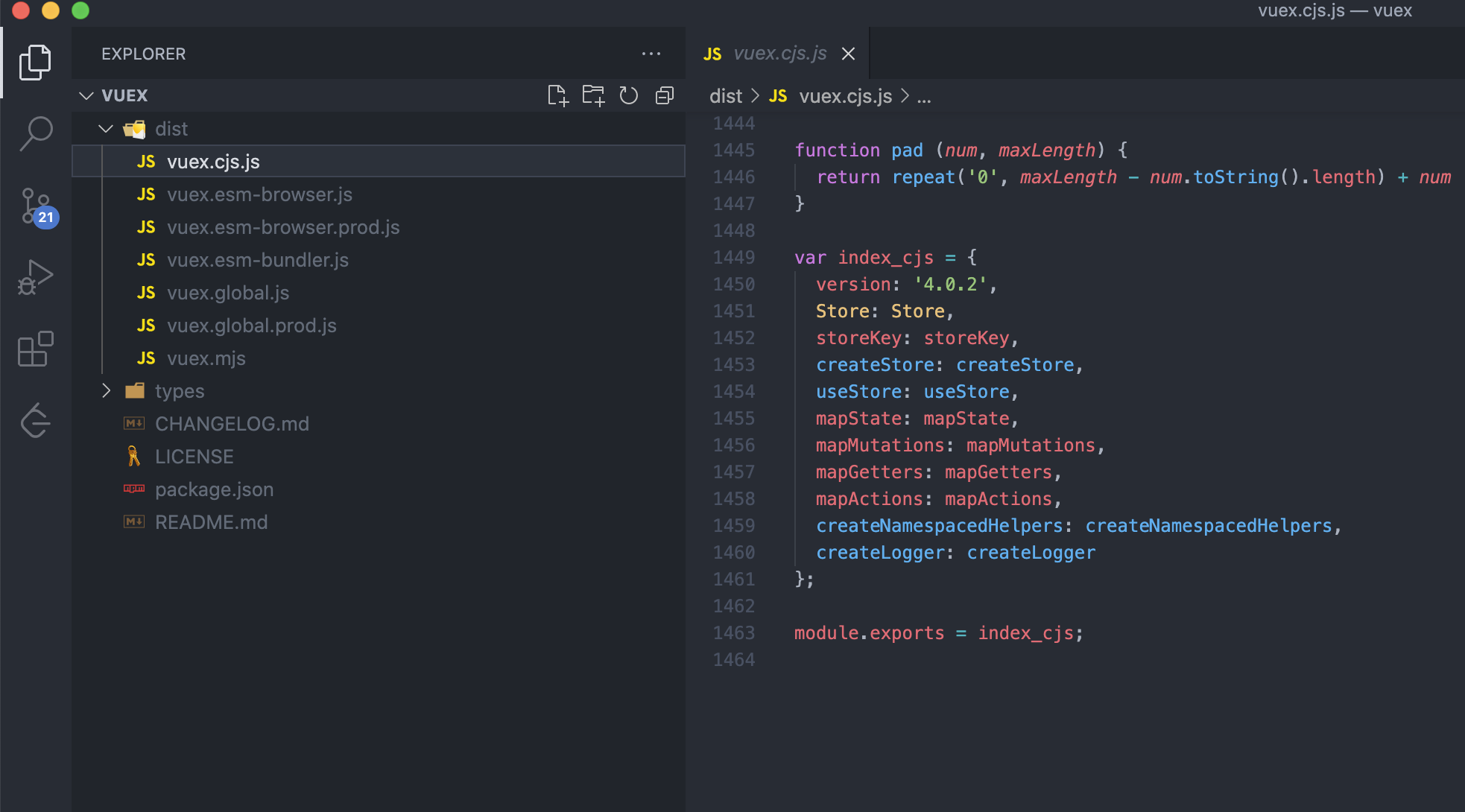The image size is (1465, 812).
Task: Collapse all folders in Explorer
Action: point(664,95)
